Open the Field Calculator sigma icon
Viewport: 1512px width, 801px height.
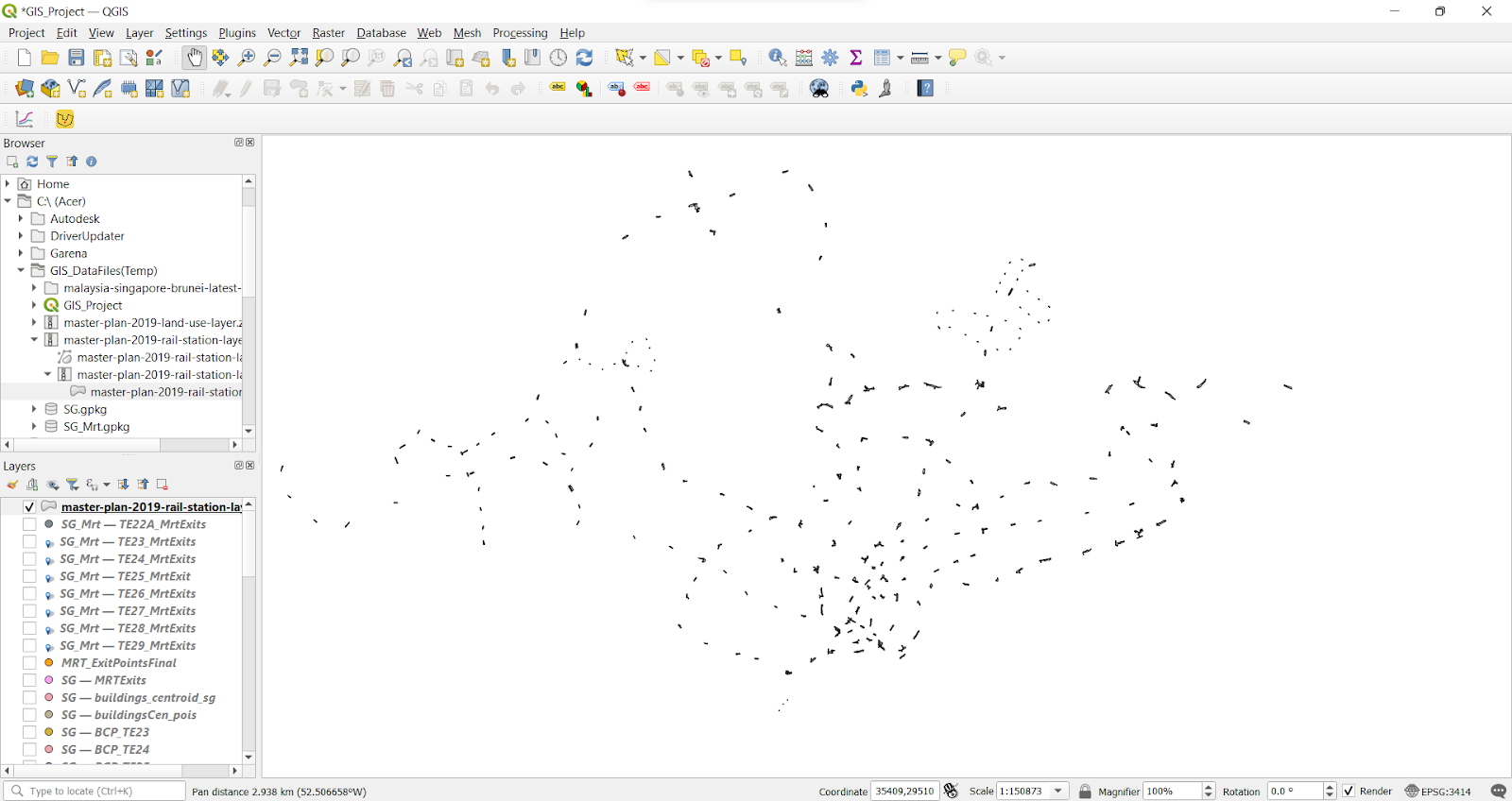(856, 59)
